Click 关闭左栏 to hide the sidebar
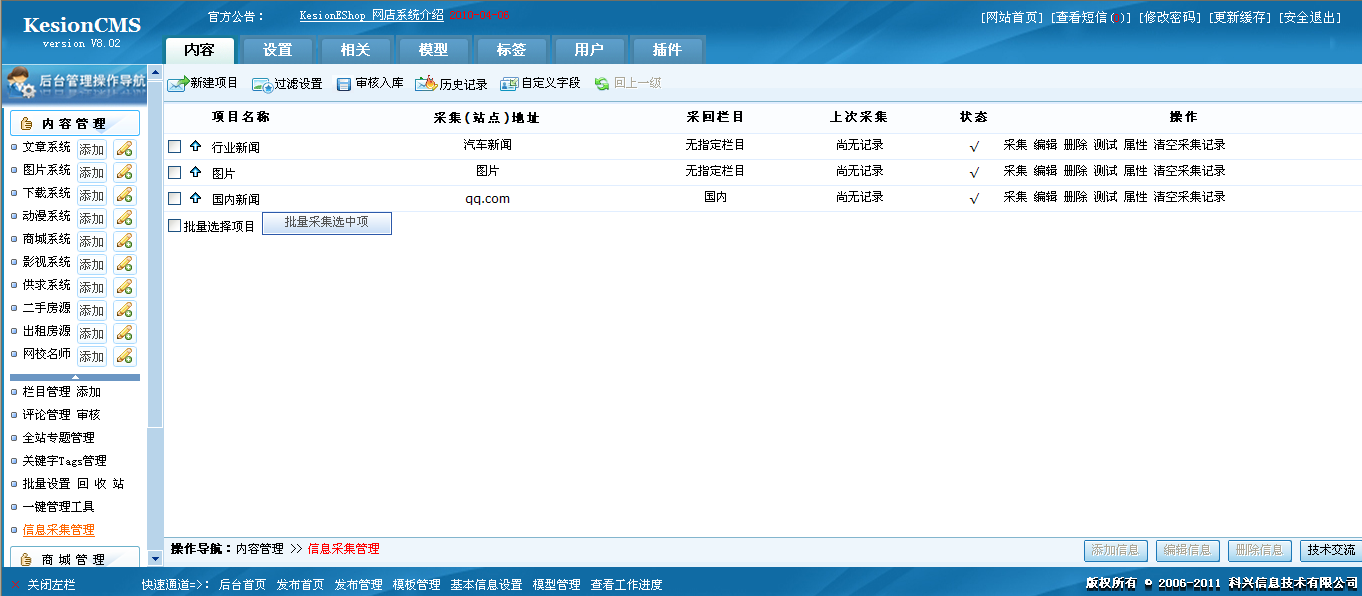Image resolution: width=1362 pixels, height=596 pixels. tap(51, 585)
